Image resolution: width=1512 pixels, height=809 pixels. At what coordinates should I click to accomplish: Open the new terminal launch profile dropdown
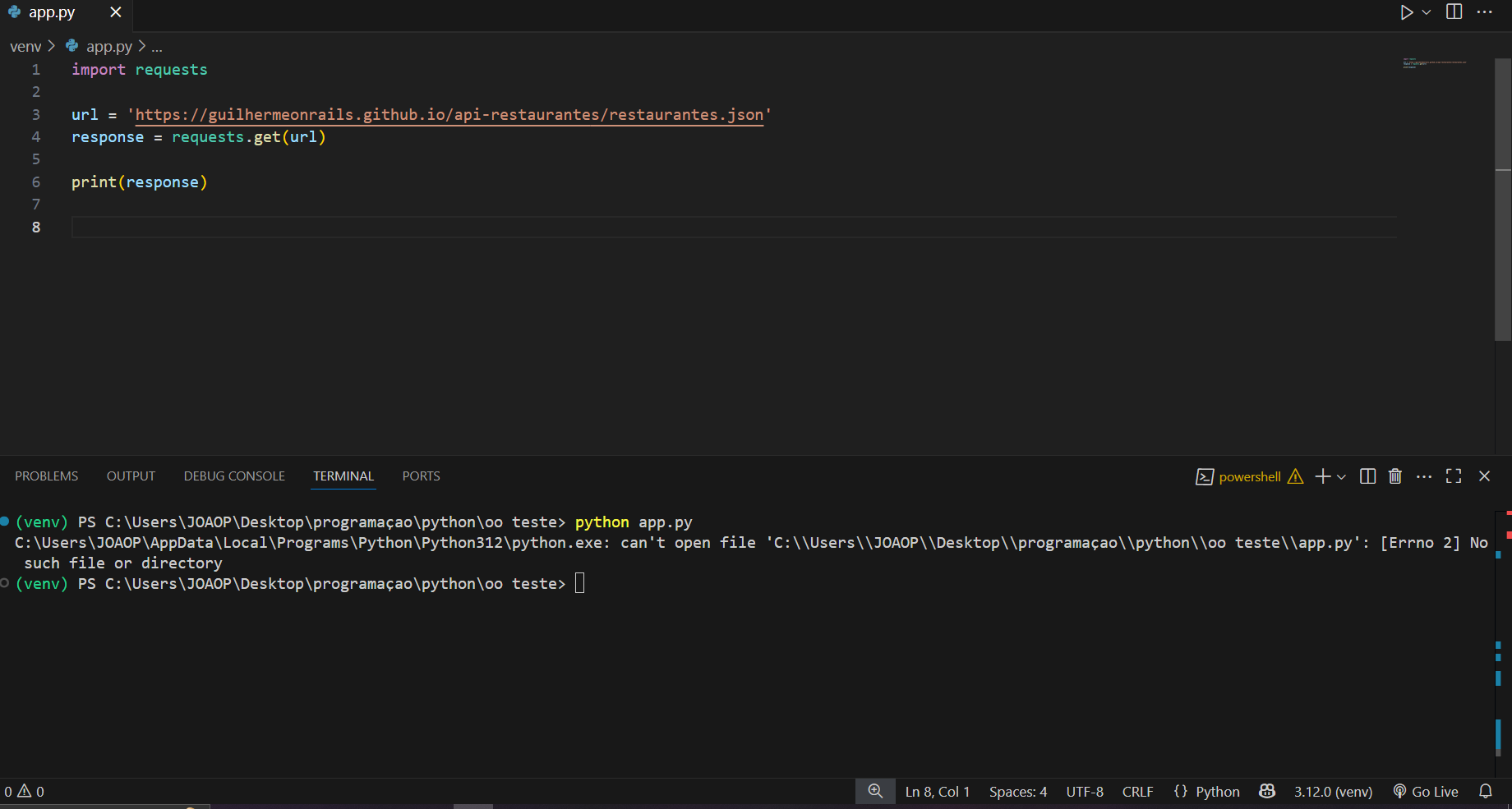click(1341, 477)
